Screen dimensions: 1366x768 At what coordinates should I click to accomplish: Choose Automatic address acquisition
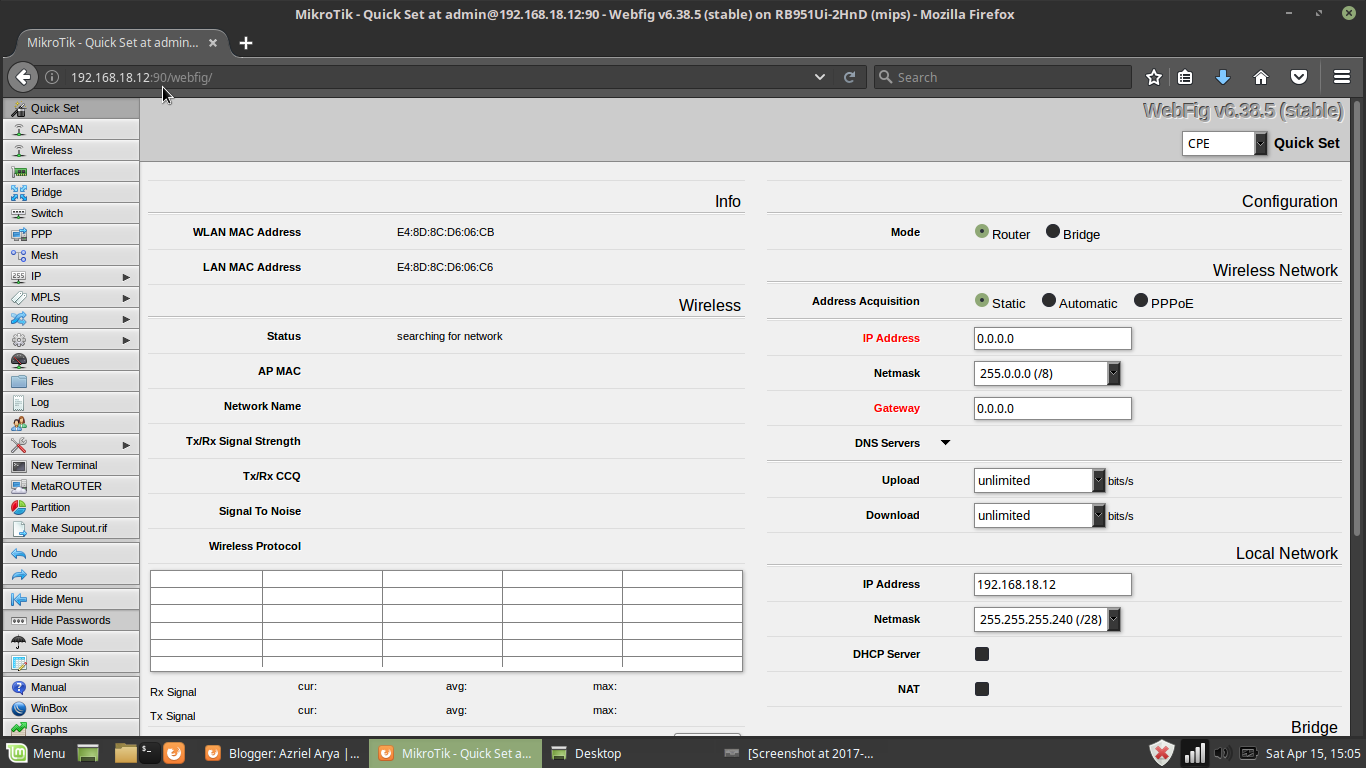(1049, 300)
